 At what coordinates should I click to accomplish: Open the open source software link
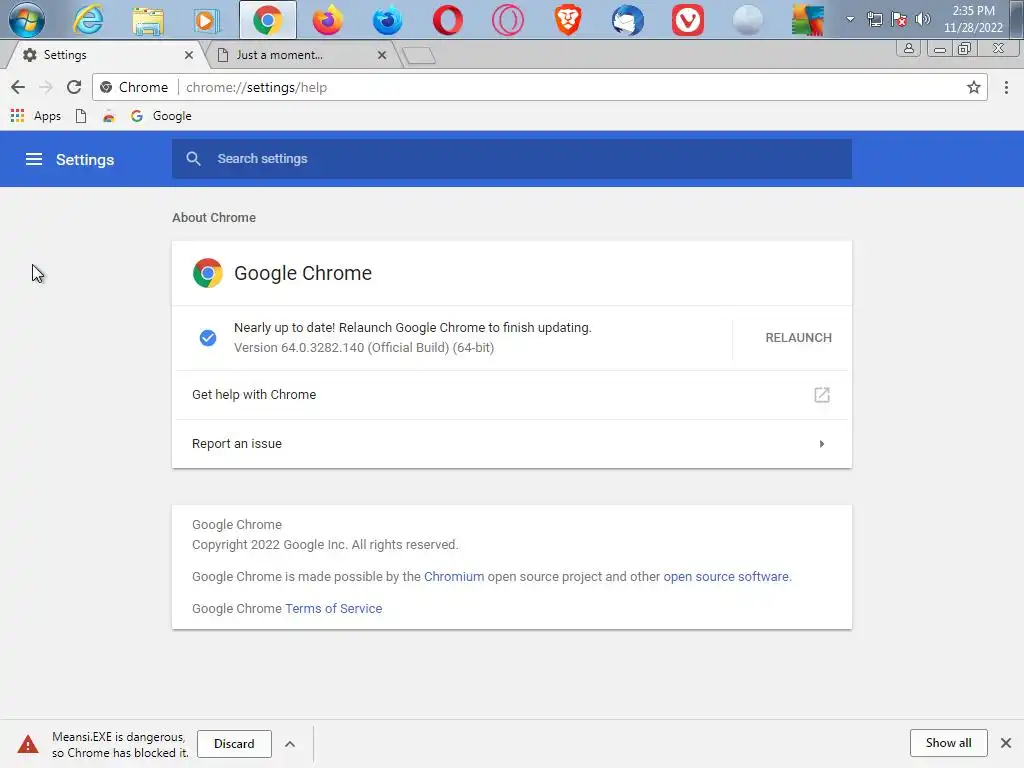tap(726, 577)
